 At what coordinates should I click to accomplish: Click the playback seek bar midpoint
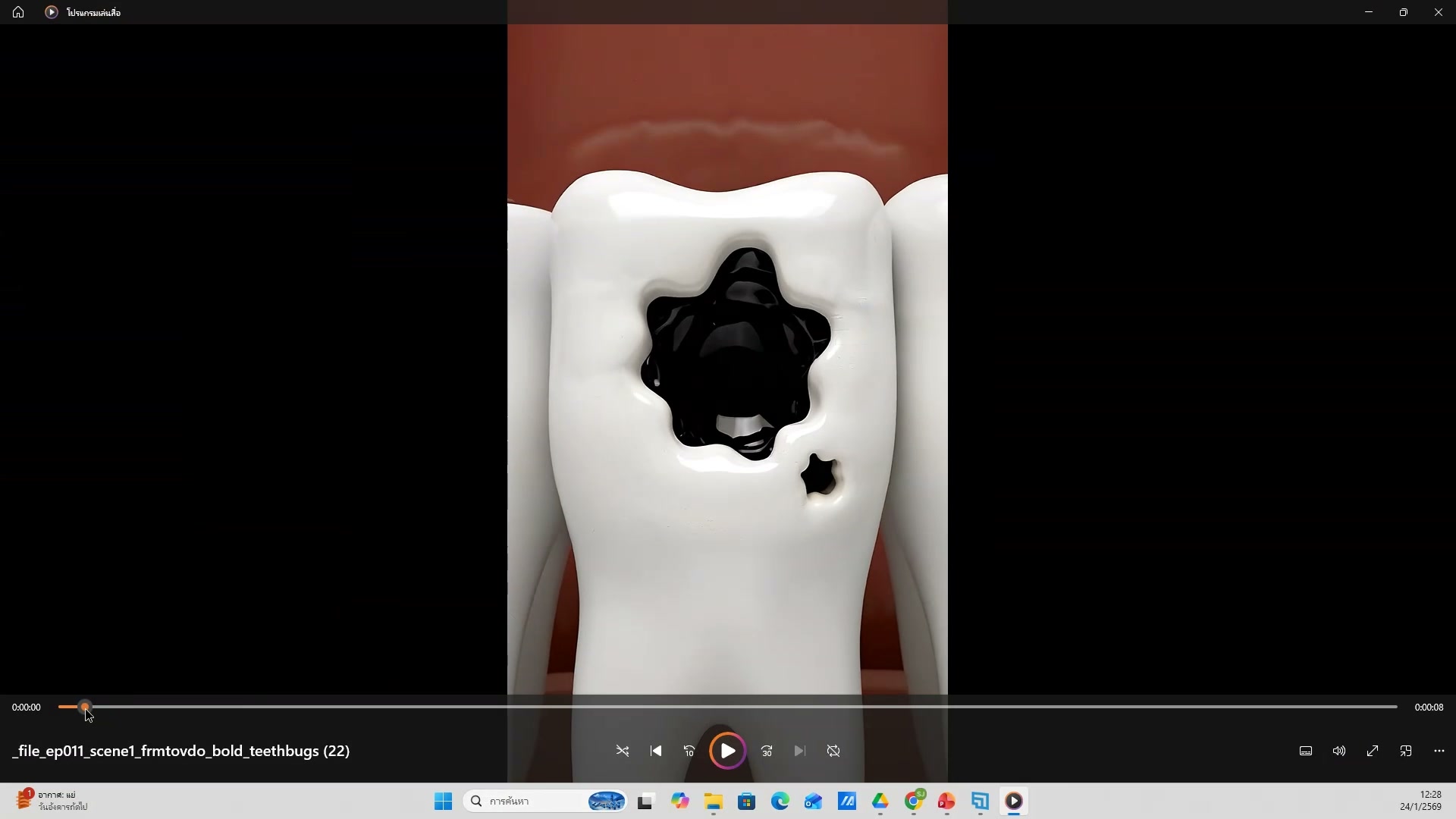tap(728, 707)
